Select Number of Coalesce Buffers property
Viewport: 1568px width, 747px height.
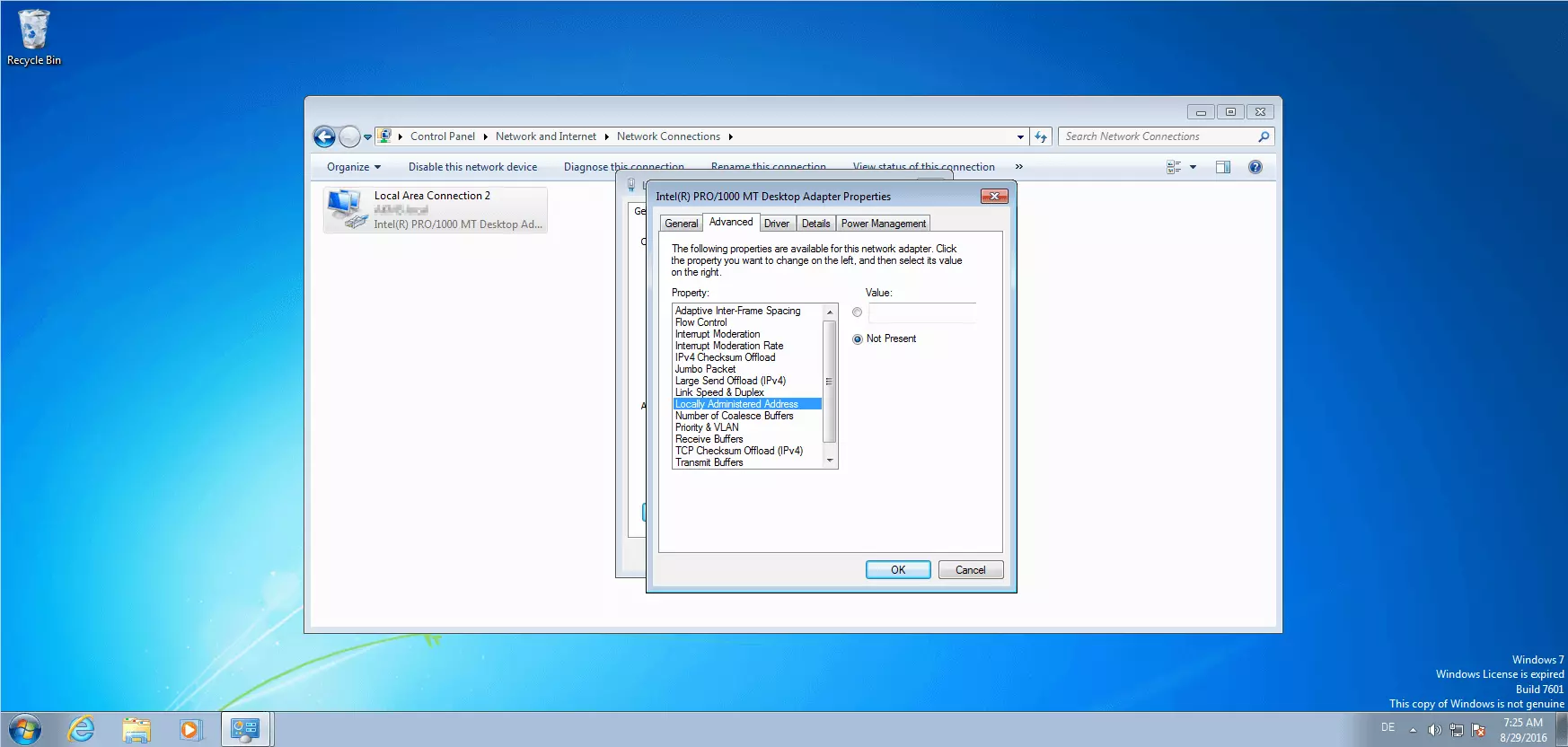point(747,416)
